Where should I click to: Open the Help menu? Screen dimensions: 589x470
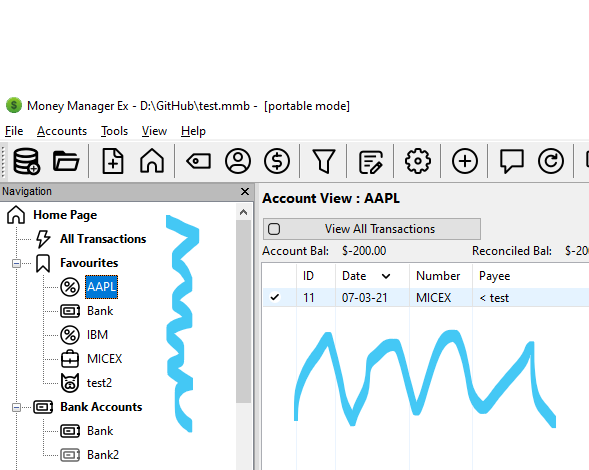193,131
